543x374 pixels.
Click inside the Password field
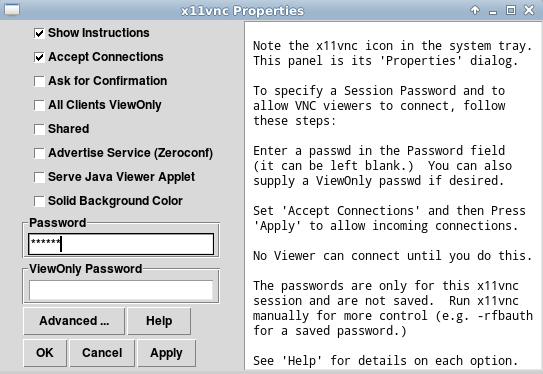[121, 244]
